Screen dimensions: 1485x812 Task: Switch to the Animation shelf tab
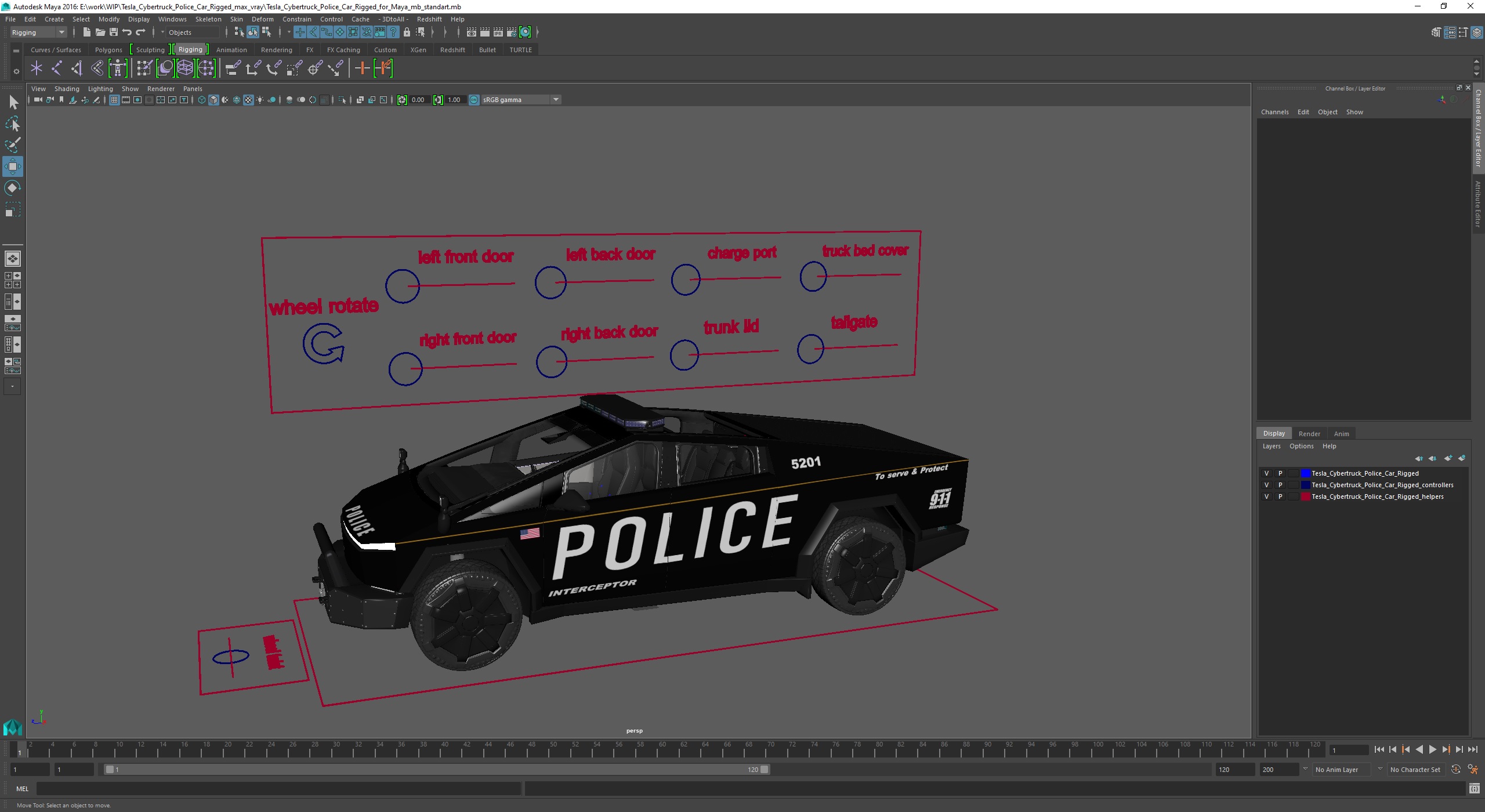pyautogui.click(x=231, y=50)
